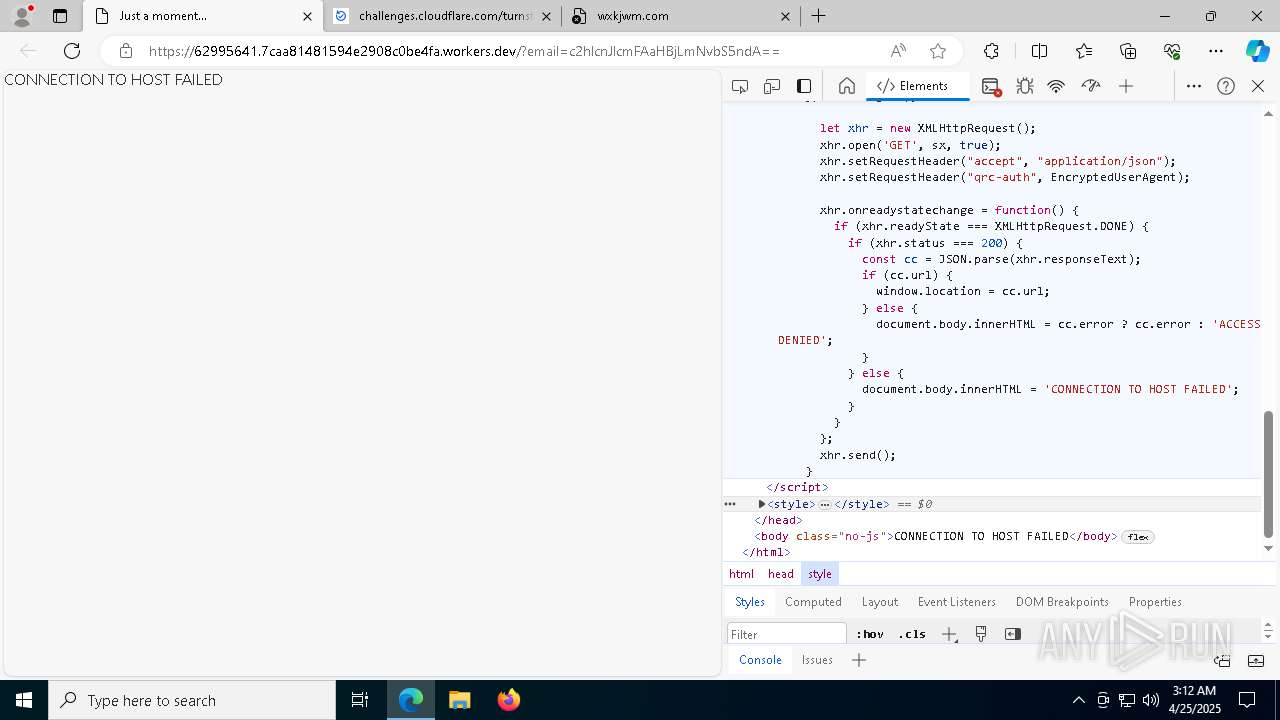Toggle the DevTools activity bar dock icon
Screen dimensions: 1280x720
[x=804, y=86]
